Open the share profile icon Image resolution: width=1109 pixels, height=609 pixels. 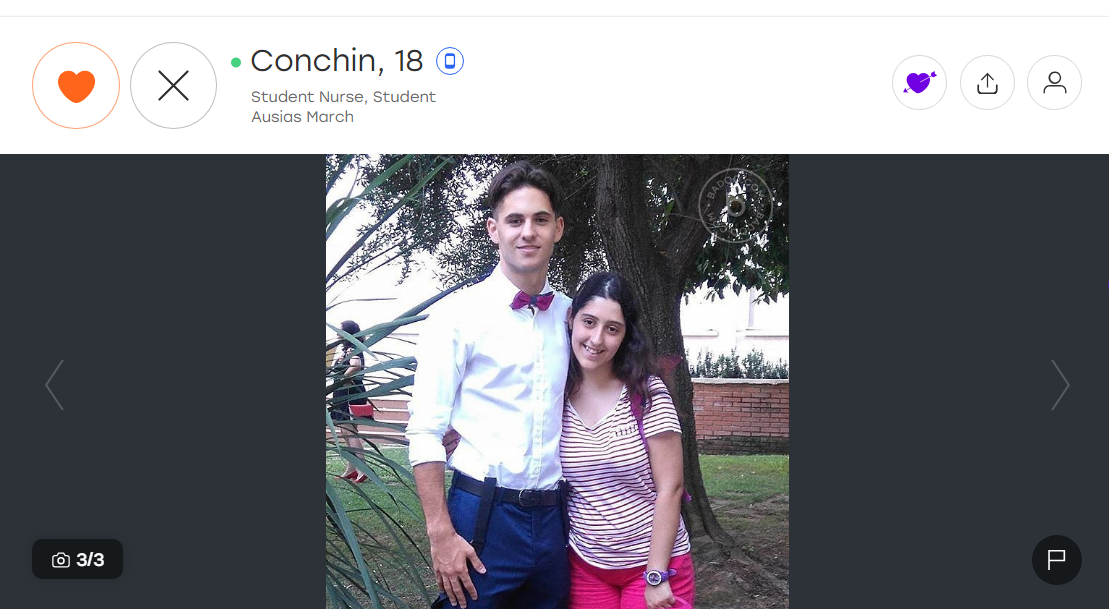(x=987, y=83)
